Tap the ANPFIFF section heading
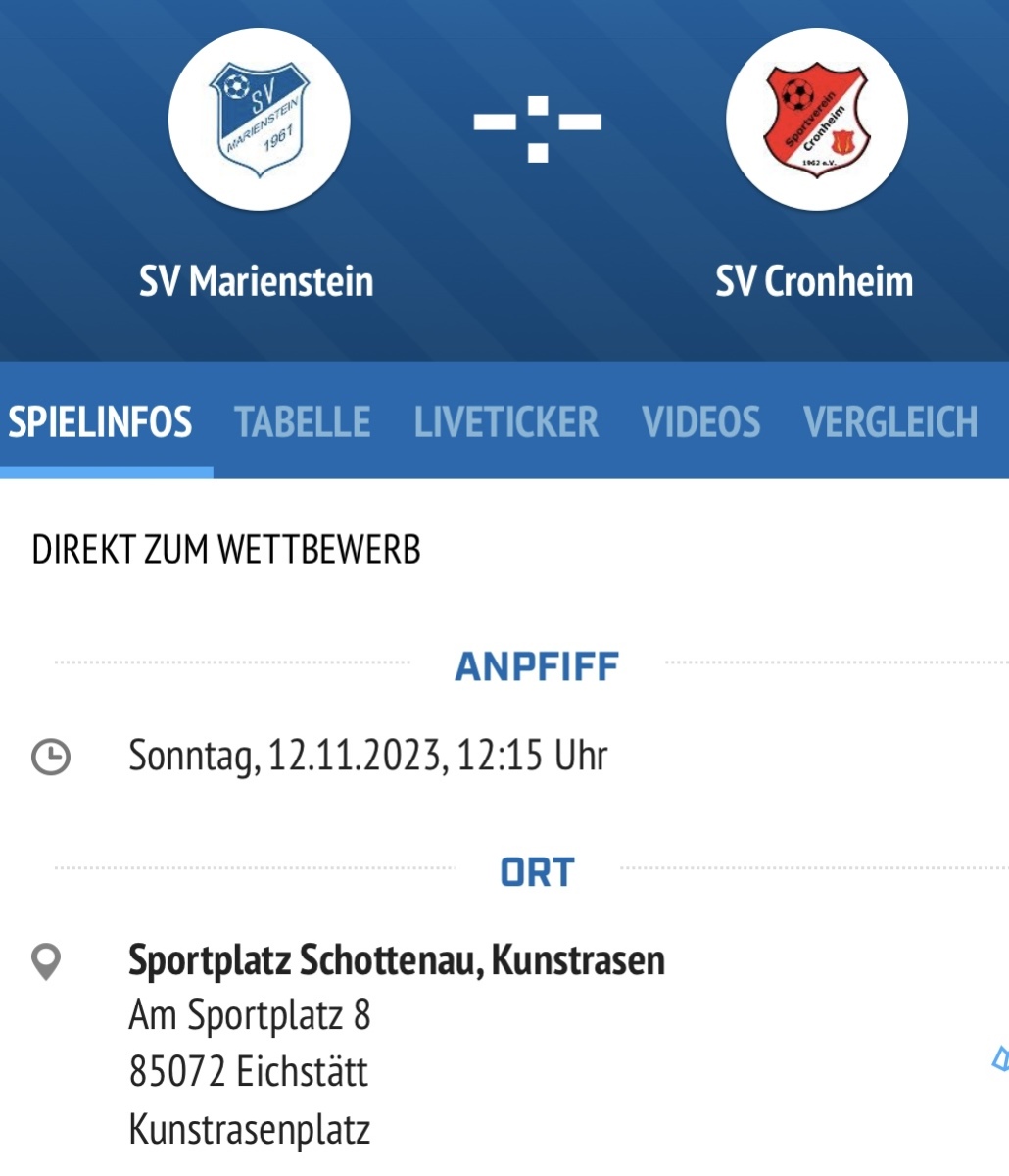The image size is (1009, 1176). pos(537,666)
